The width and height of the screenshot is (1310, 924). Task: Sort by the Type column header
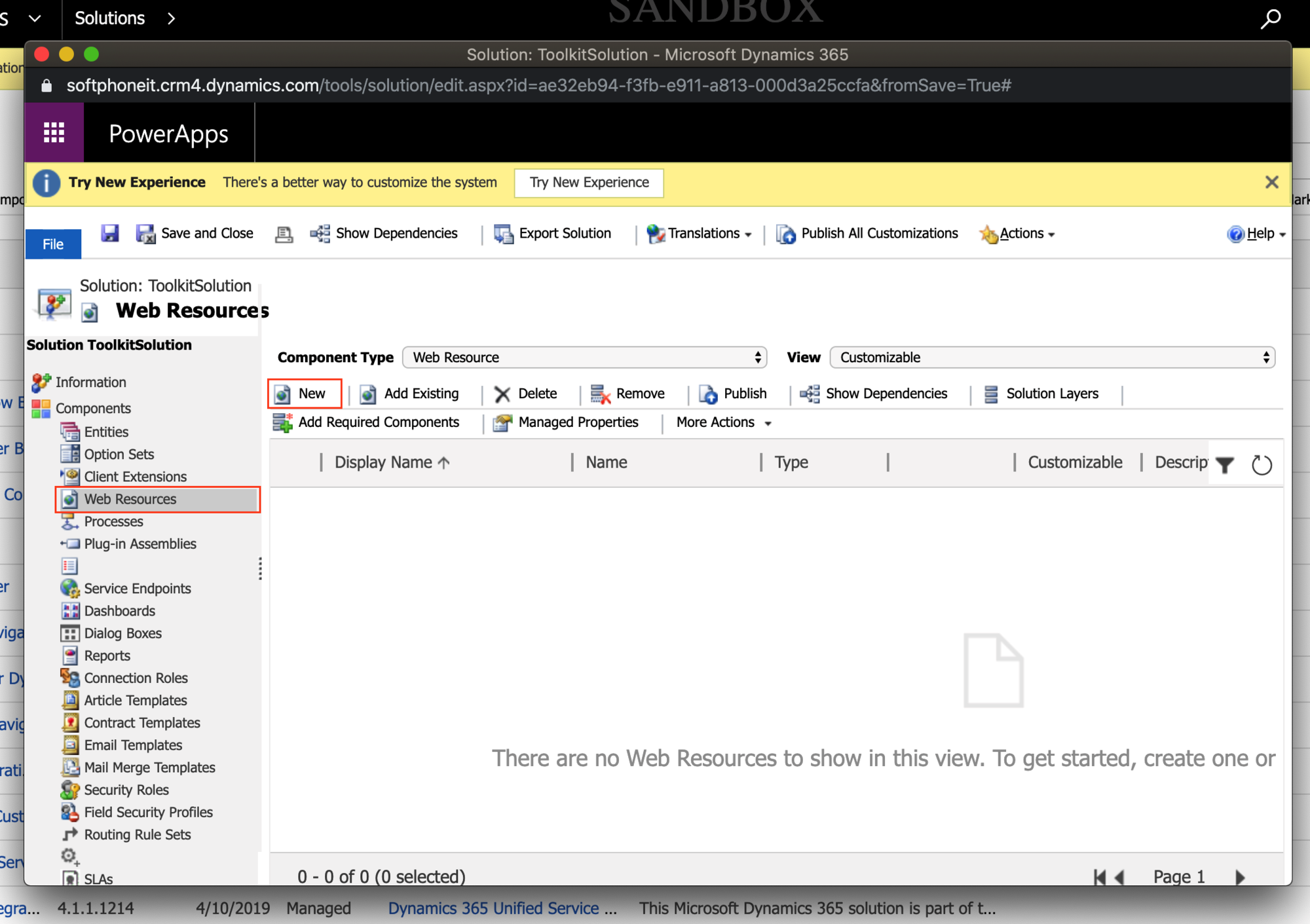[x=791, y=462]
